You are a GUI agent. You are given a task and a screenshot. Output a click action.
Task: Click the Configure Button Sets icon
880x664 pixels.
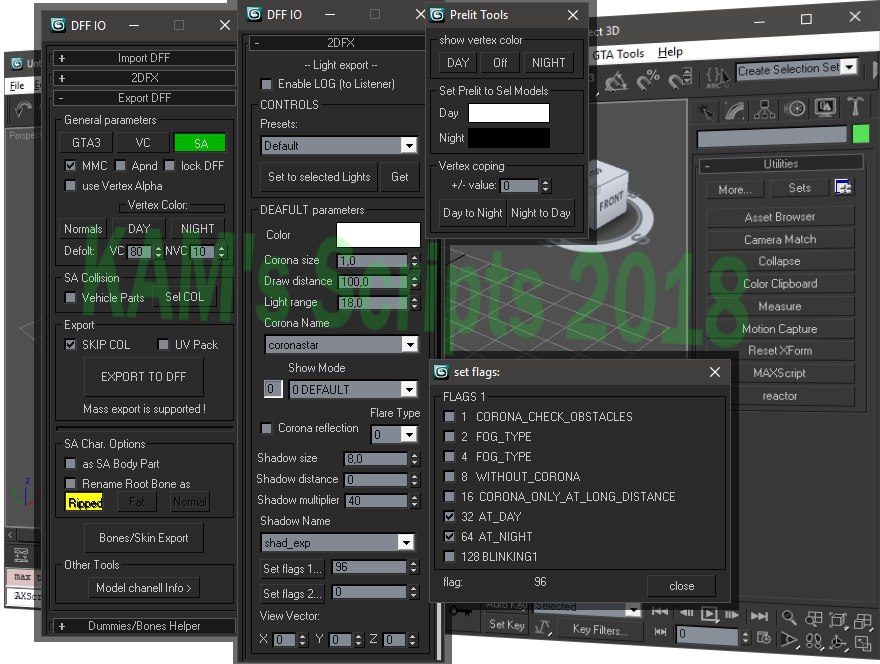[843, 188]
